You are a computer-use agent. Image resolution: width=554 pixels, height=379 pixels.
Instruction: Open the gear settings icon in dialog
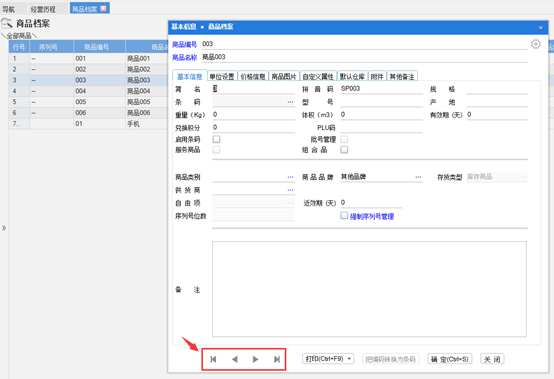click(536, 44)
